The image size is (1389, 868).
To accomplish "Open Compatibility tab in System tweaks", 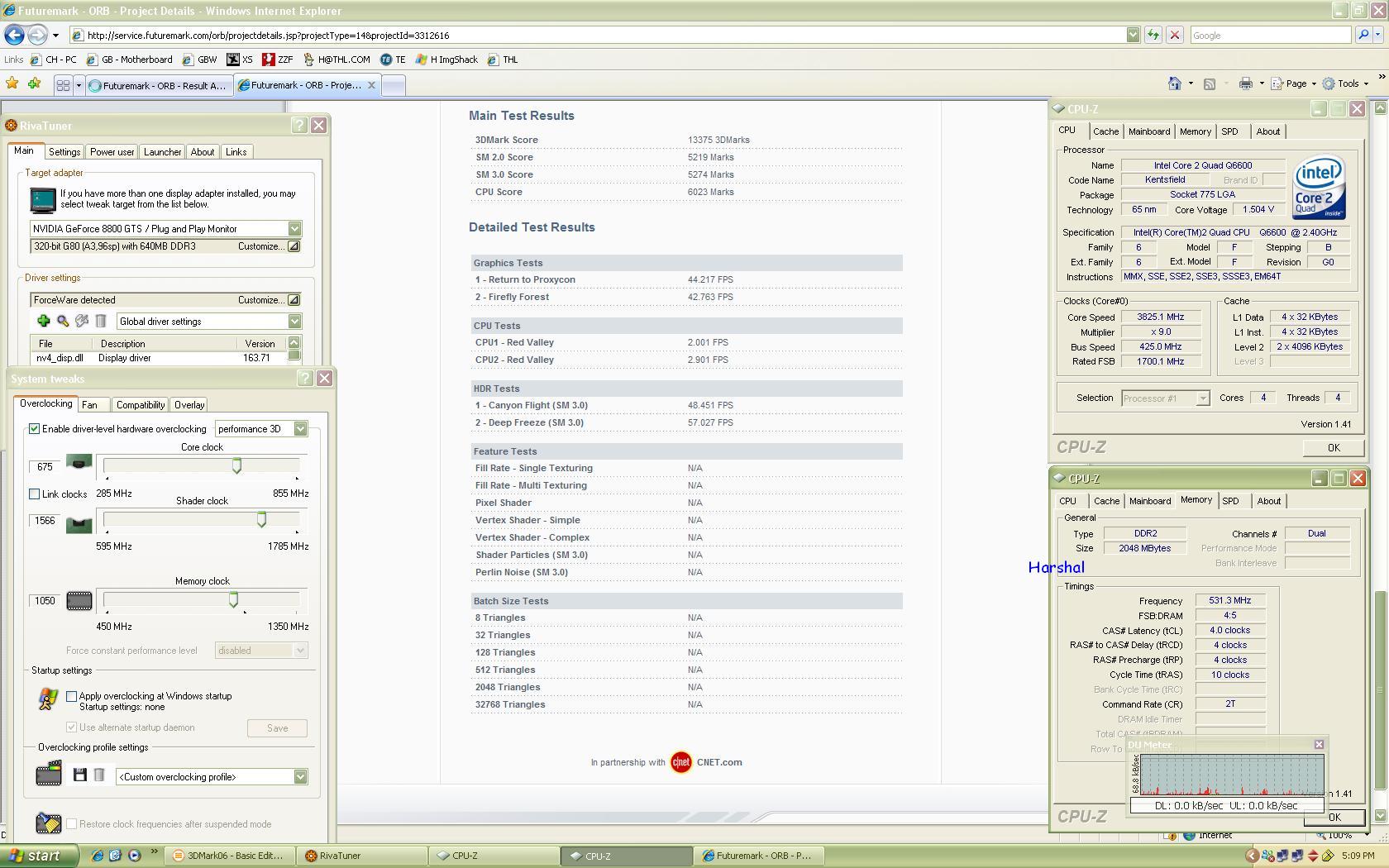I will click(140, 405).
